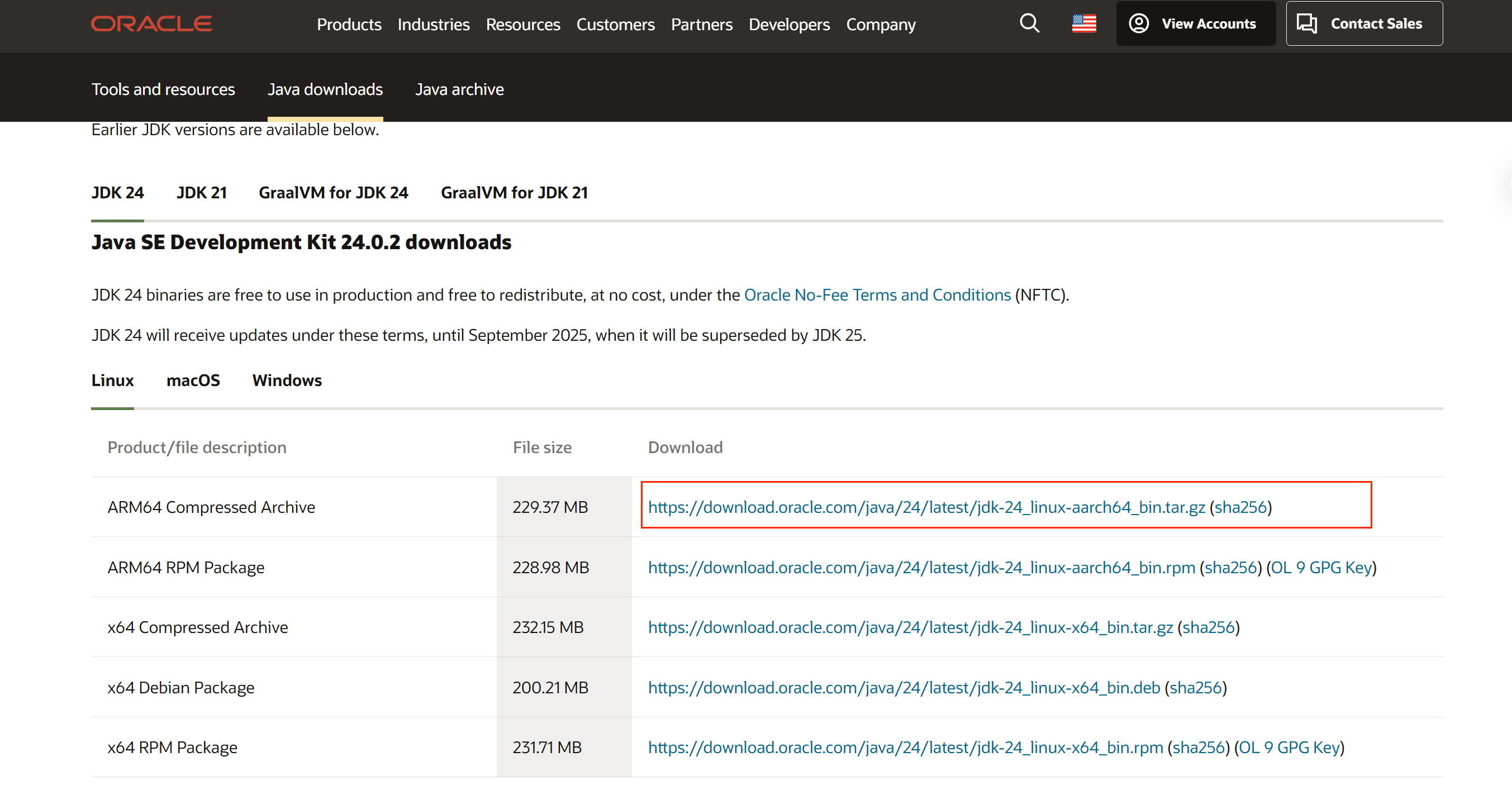Click the 'Download' column header
This screenshot has height=809, width=1512.
click(685, 448)
